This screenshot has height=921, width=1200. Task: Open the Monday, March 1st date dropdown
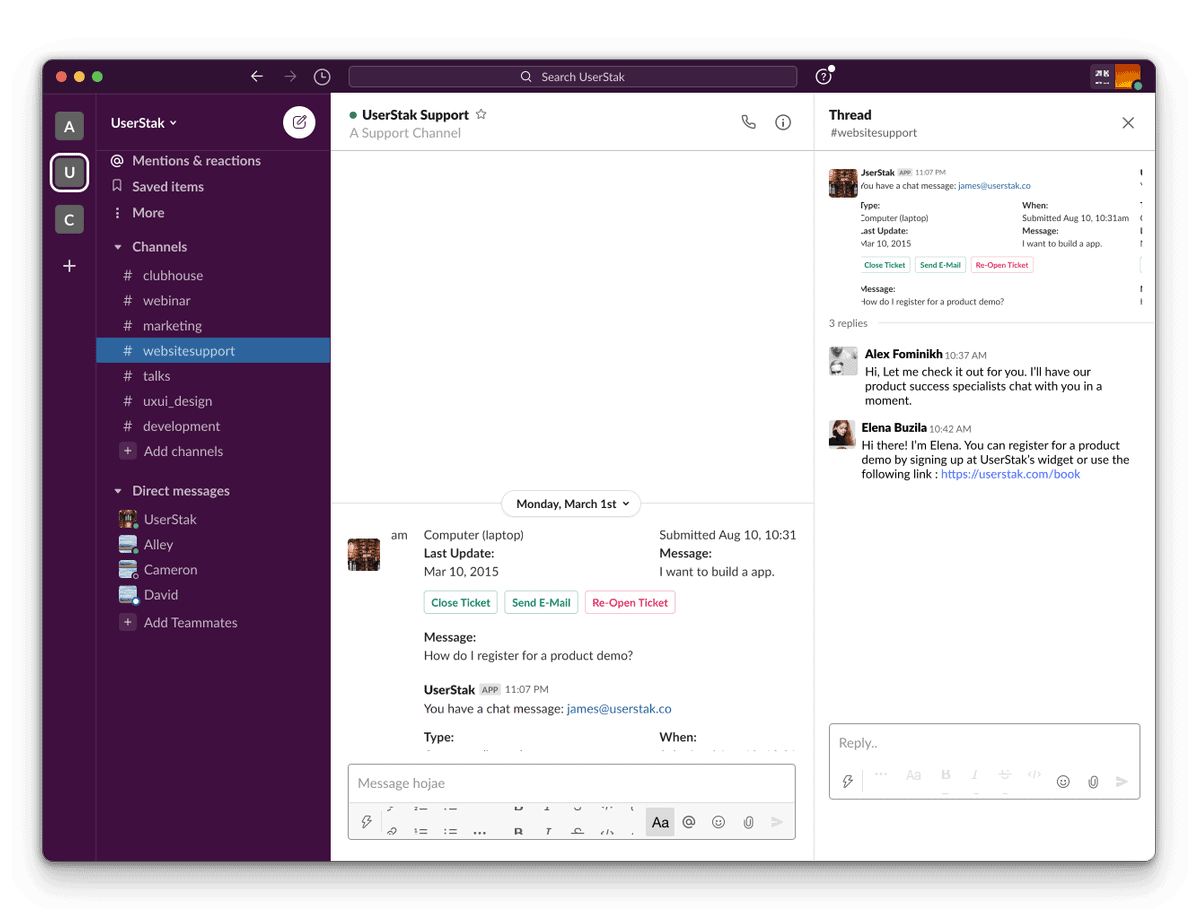tap(572, 504)
